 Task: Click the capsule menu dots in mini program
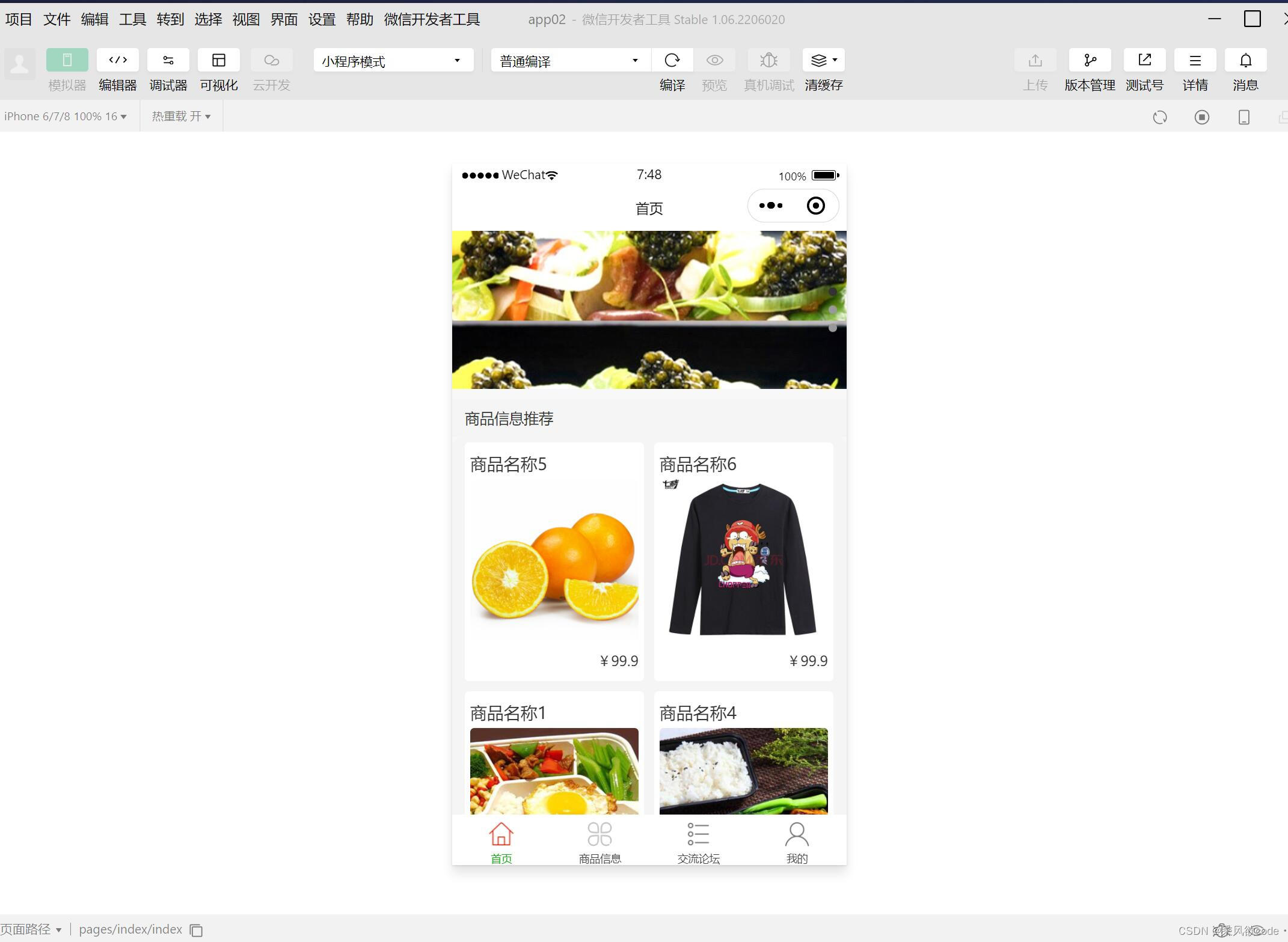[771, 205]
